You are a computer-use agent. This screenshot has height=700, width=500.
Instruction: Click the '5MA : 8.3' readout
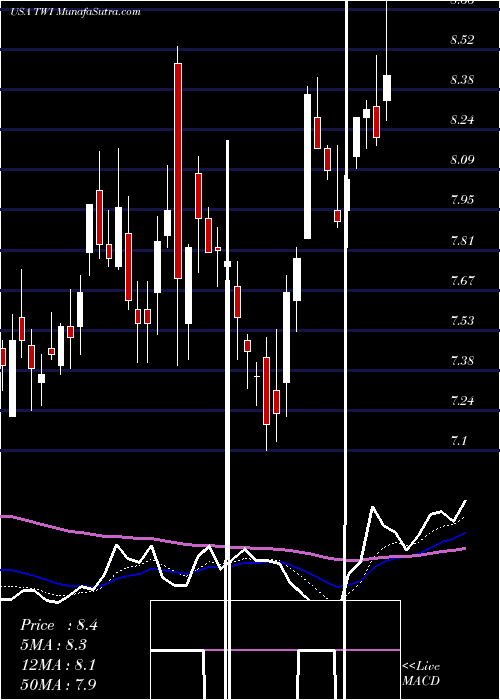(53, 645)
